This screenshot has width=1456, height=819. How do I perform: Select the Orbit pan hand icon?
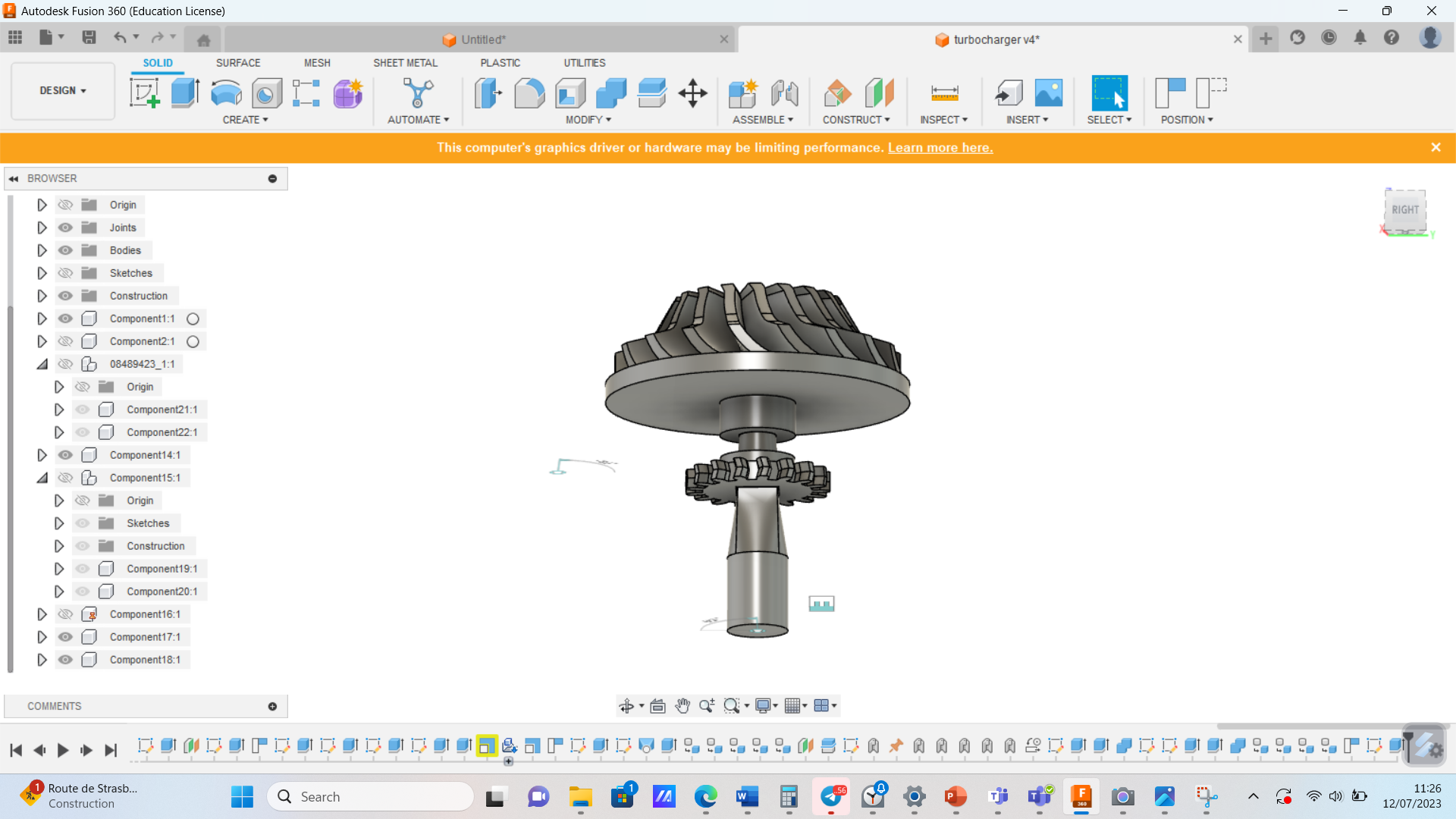(682, 706)
